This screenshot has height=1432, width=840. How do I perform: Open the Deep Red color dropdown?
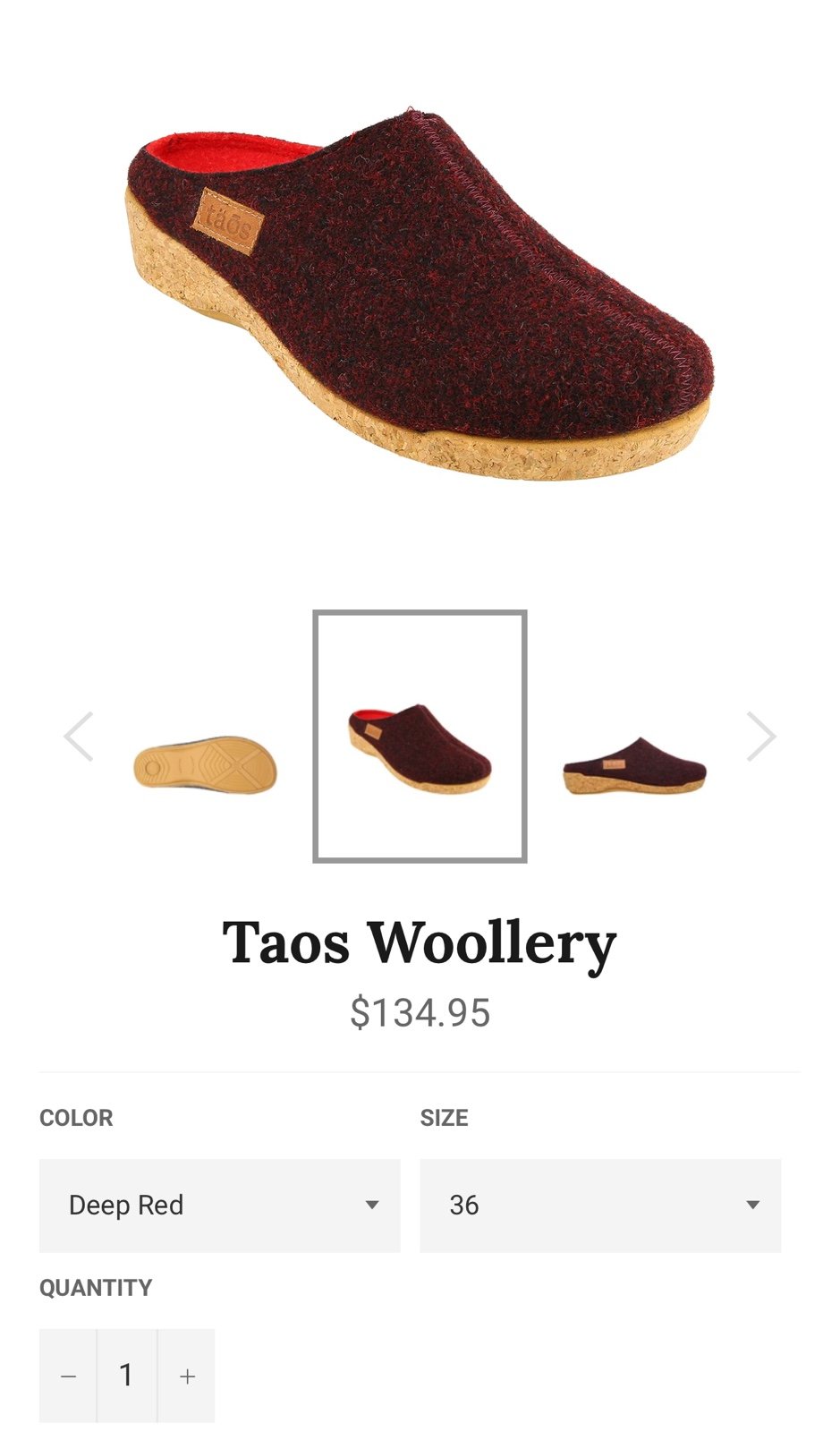220,1206
